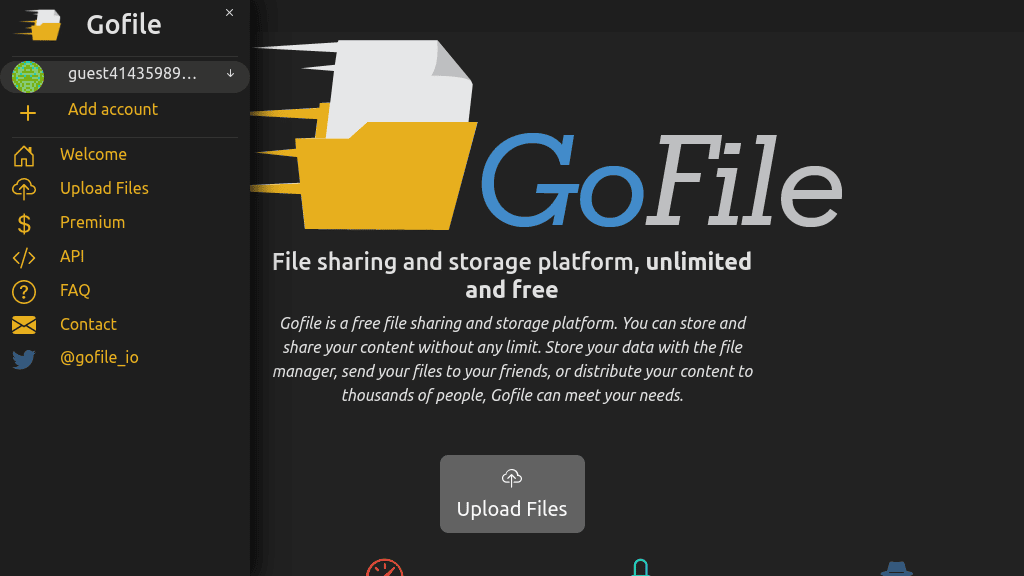Click the upload arrow icon beside Upload Files
The image size is (1024, 576).
click(24, 188)
